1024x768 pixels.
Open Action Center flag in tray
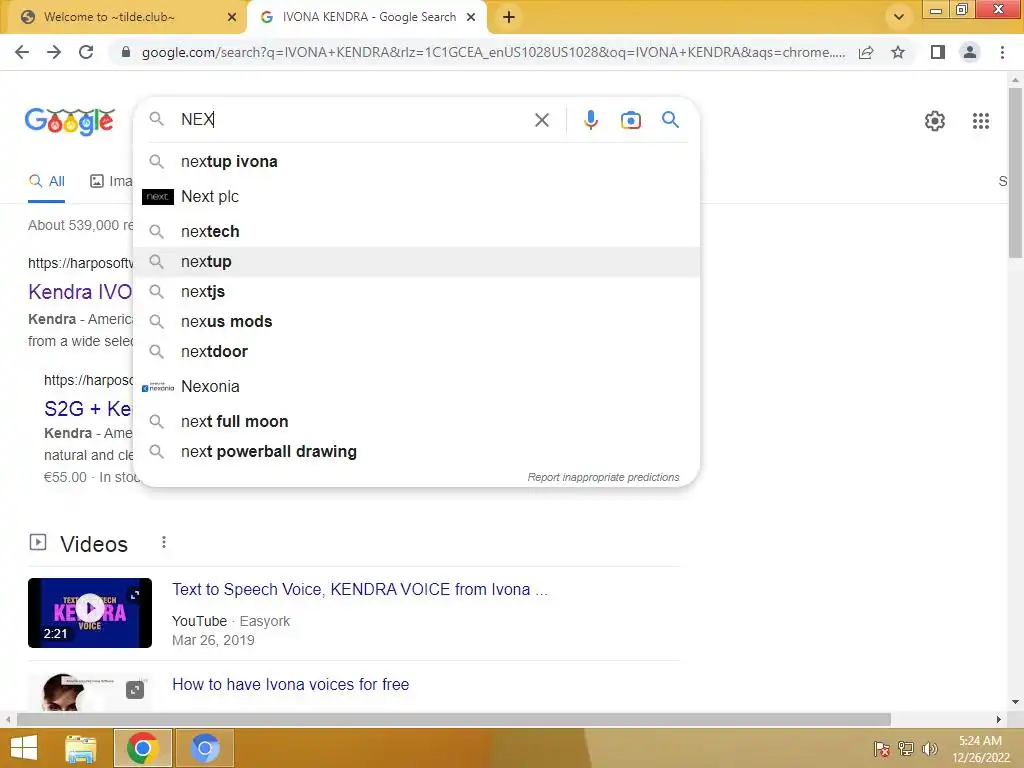pyautogui.click(x=881, y=749)
